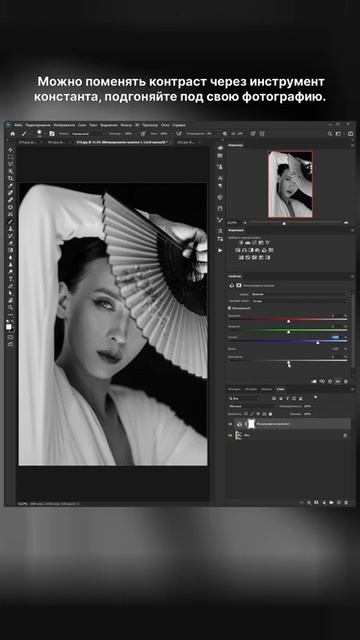Image resolution: width=360 pixels, height=640 pixels.
Task: Toggle clip to layer icon in Properties footer
Action: click(313, 381)
